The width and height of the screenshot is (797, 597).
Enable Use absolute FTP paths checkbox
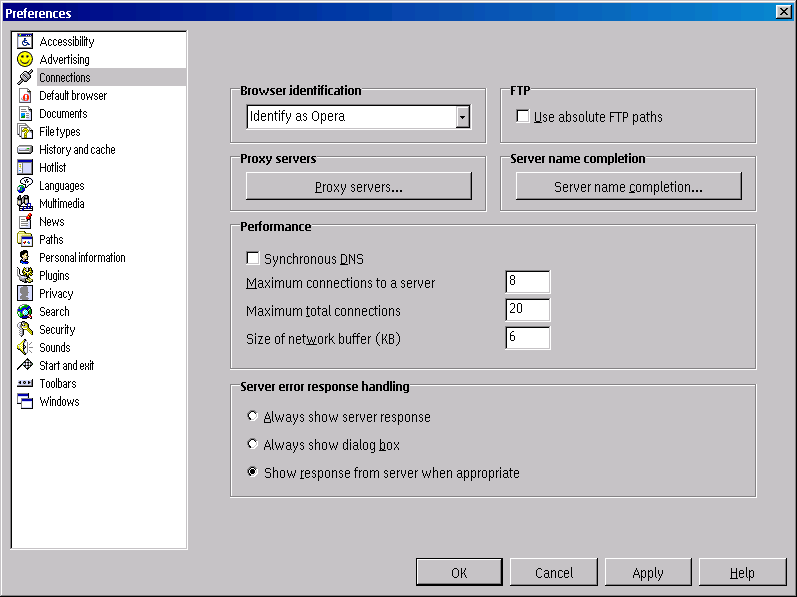[523, 116]
